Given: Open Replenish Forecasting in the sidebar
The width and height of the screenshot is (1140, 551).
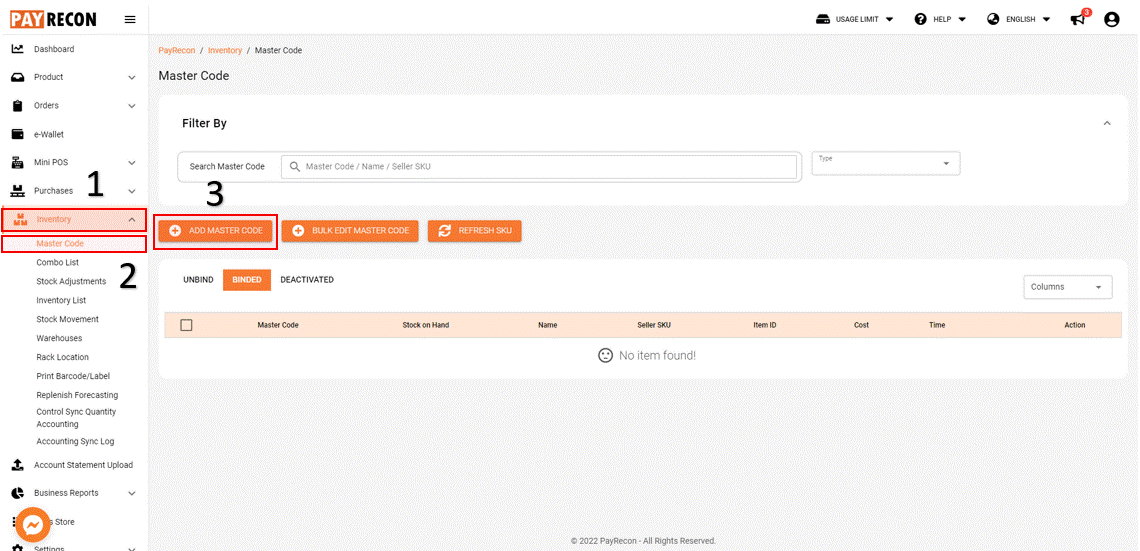Looking at the screenshot, I should click(77, 395).
